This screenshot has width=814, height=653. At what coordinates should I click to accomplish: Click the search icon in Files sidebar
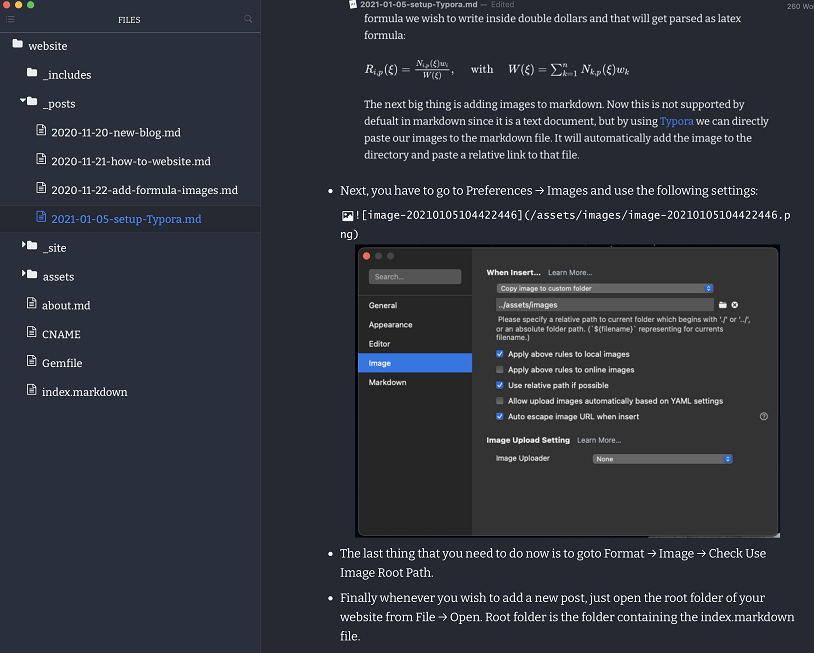248,19
